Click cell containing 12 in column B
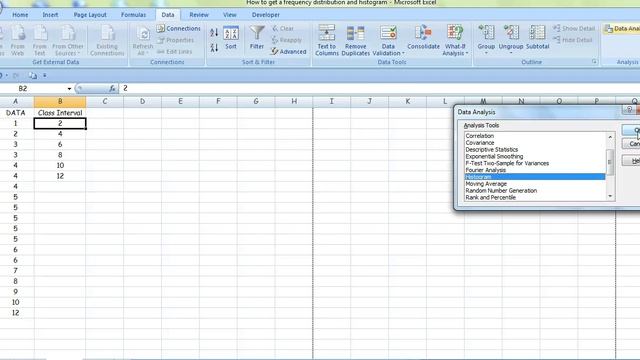This screenshot has width=640, height=360. 60,176
